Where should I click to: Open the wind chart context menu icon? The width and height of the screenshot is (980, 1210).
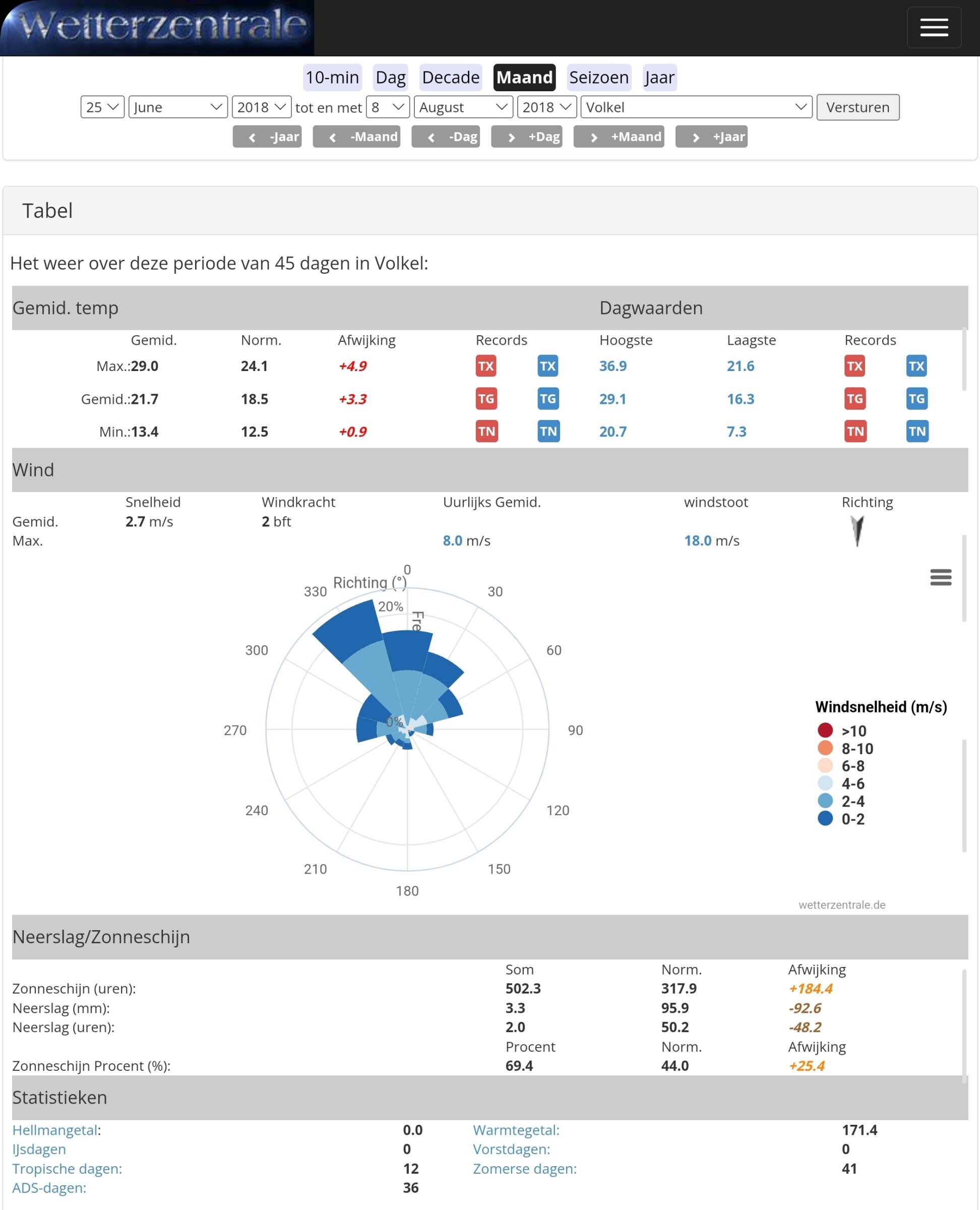click(941, 577)
